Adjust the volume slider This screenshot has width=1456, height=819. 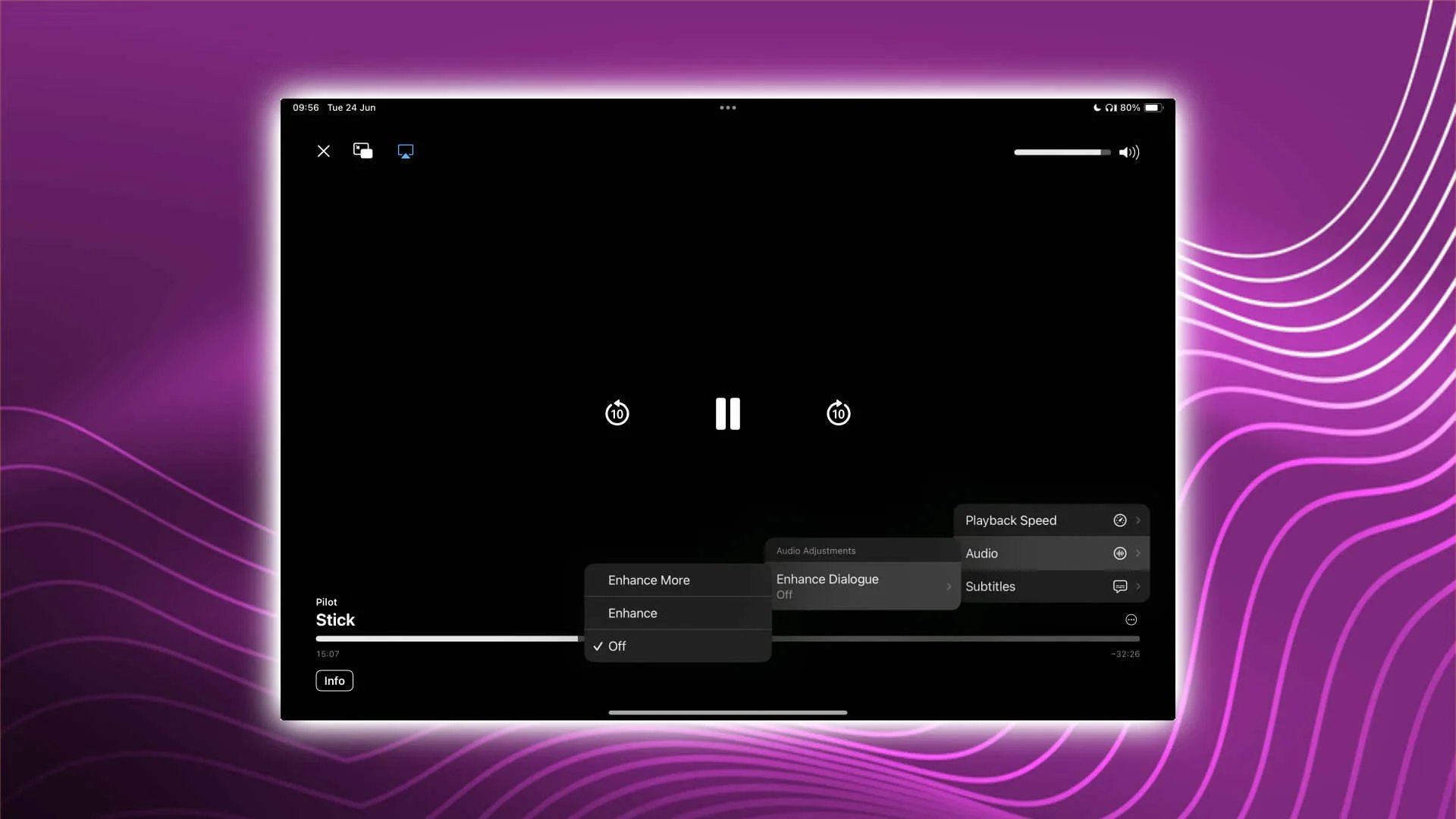pyautogui.click(x=1062, y=152)
